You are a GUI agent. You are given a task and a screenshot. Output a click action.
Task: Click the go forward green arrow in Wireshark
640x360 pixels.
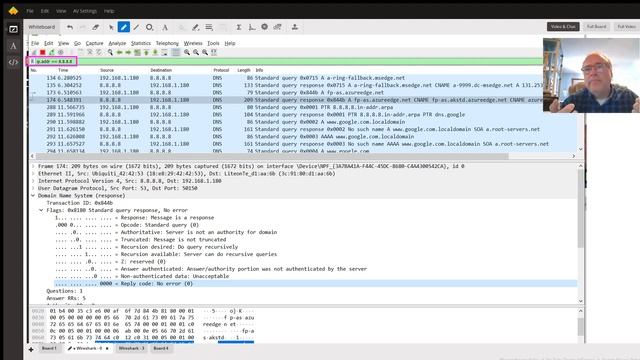(128, 52)
